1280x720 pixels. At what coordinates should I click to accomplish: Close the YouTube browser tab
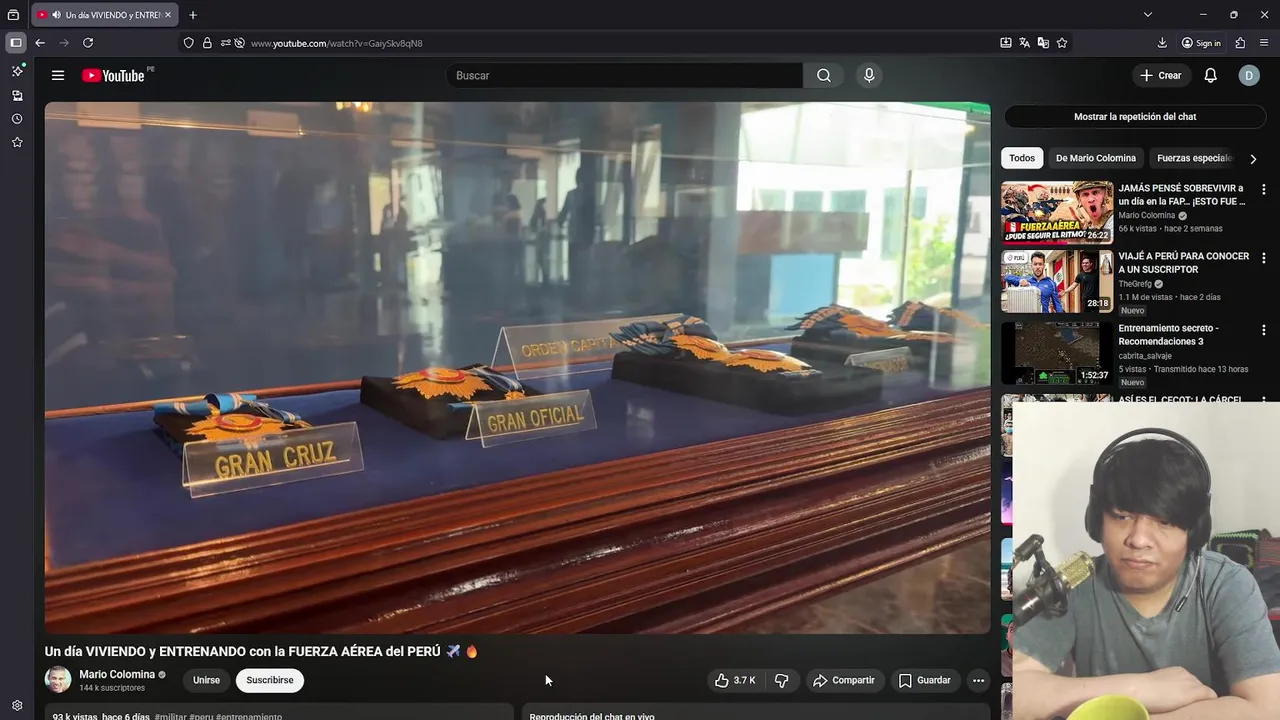tap(168, 15)
